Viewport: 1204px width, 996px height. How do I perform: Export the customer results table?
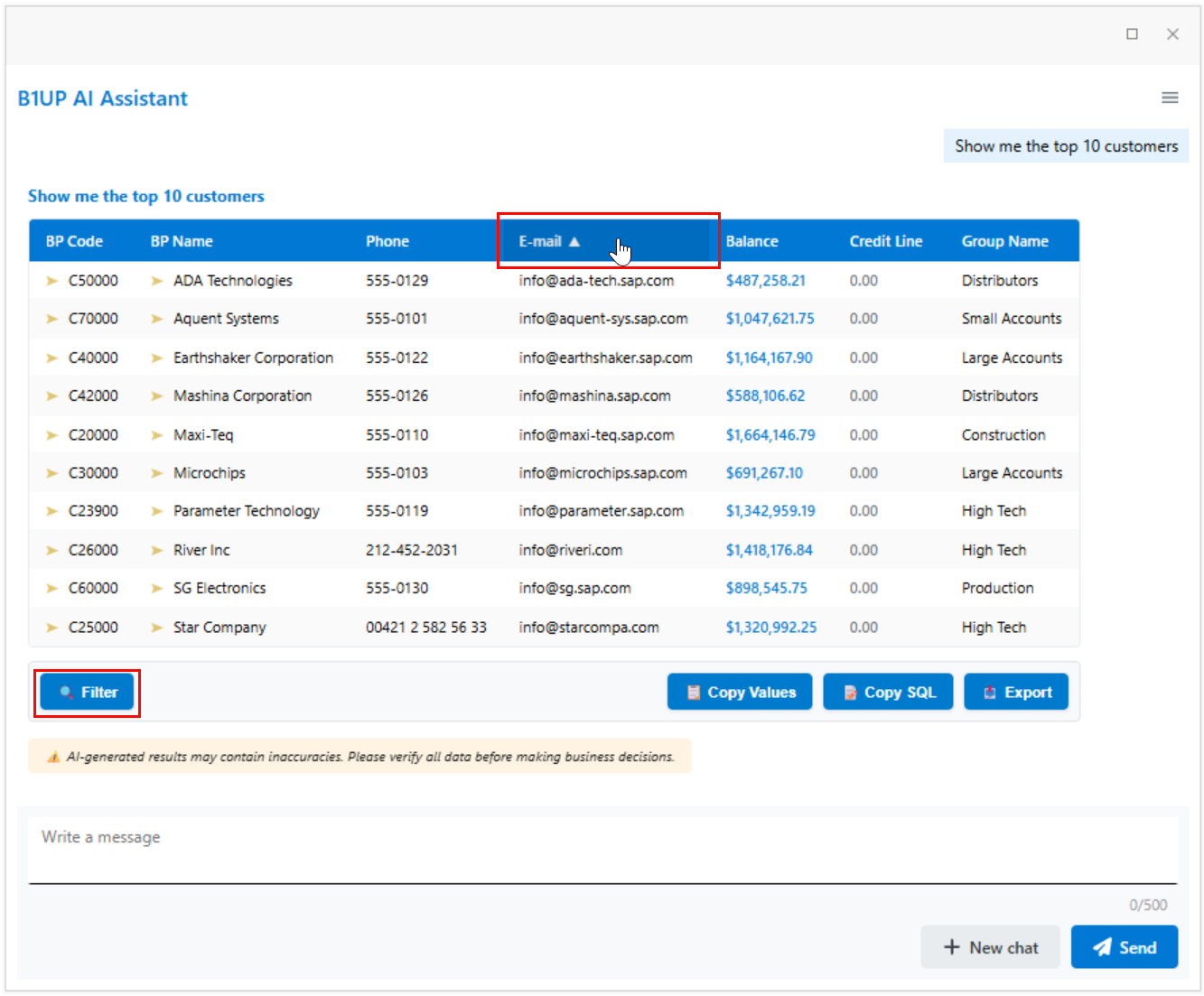click(x=1016, y=693)
